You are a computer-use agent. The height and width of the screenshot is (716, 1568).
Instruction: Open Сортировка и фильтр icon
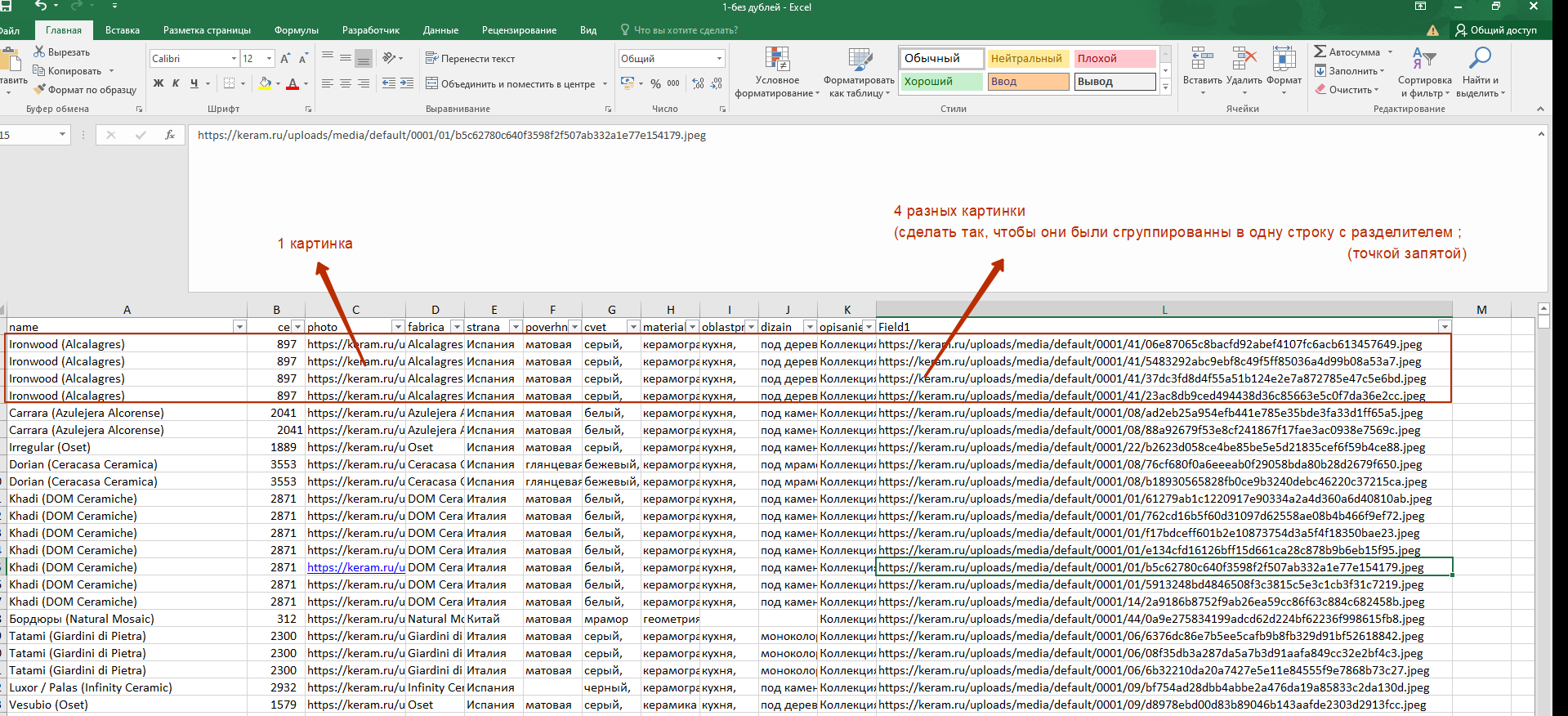[x=1423, y=59]
